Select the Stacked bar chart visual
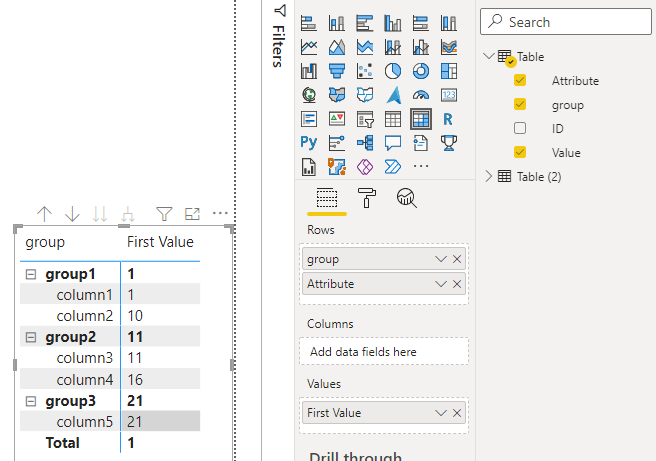The height and width of the screenshot is (461, 656). (x=309, y=23)
